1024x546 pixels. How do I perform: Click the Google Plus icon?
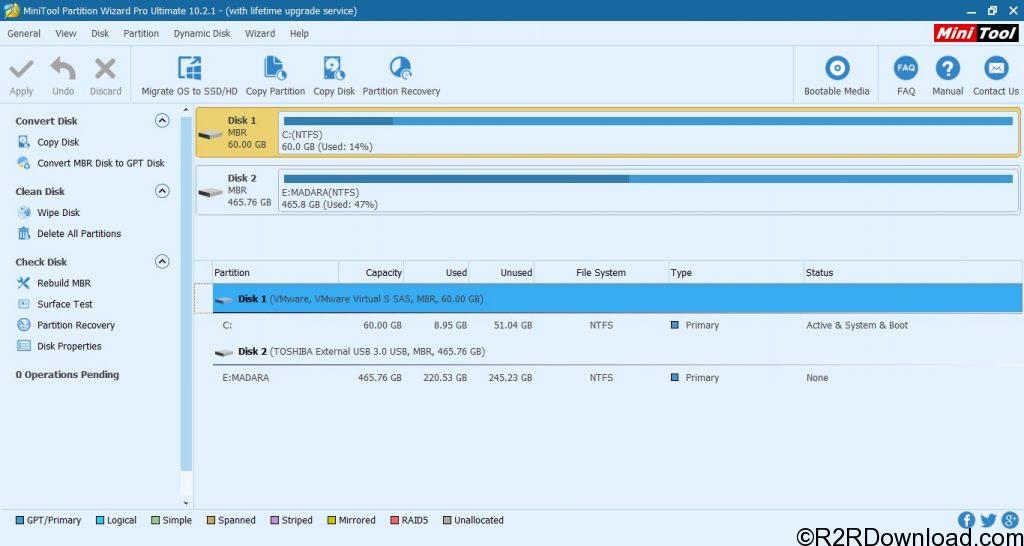(1010, 520)
